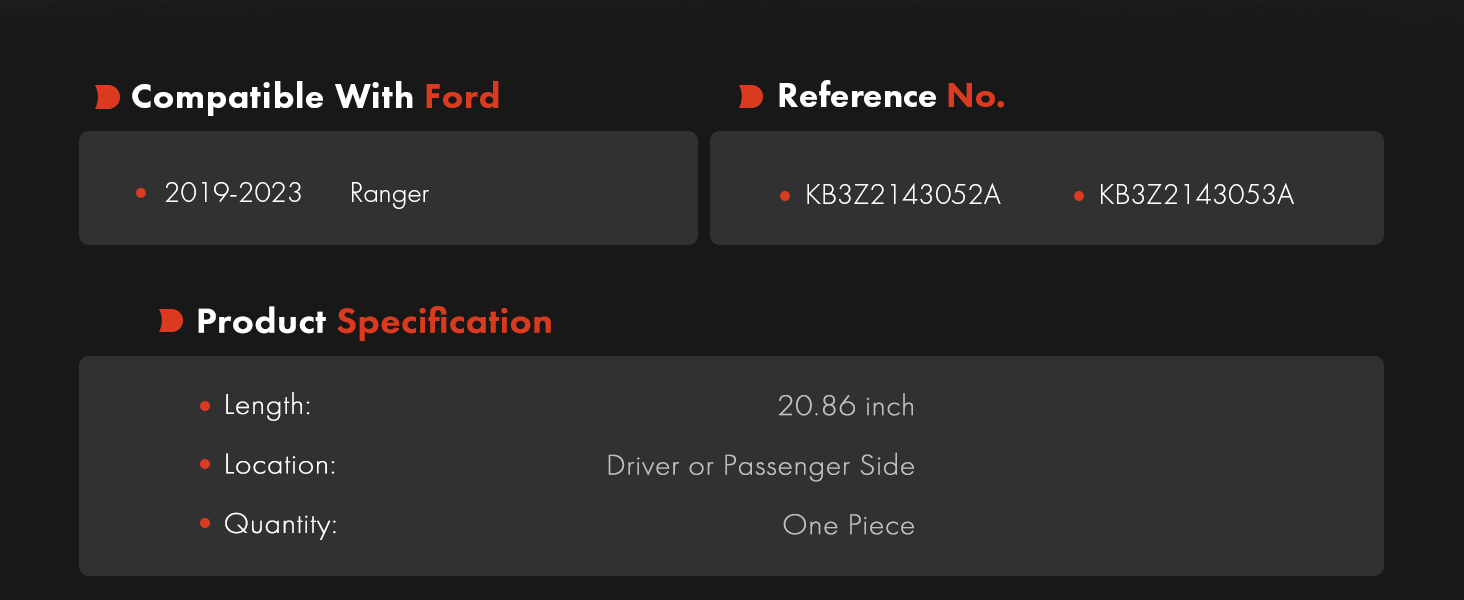The width and height of the screenshot is (1464, 600).
Task: Click the red bullet before Length
Action: click(205, 406)
